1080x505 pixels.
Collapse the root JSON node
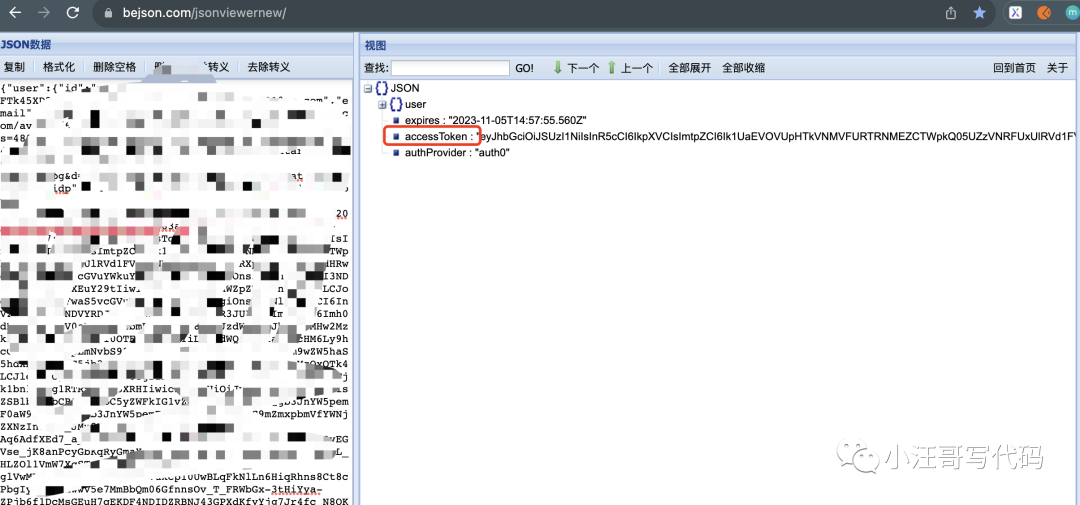pyautogui.click(x=368, y=89)
